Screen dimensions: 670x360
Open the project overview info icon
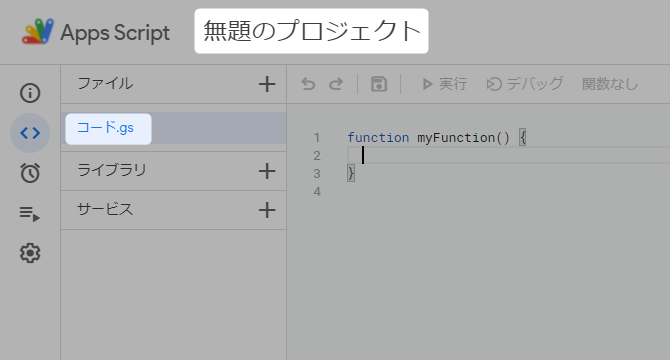pyautogui.click(x=30, y=93)
